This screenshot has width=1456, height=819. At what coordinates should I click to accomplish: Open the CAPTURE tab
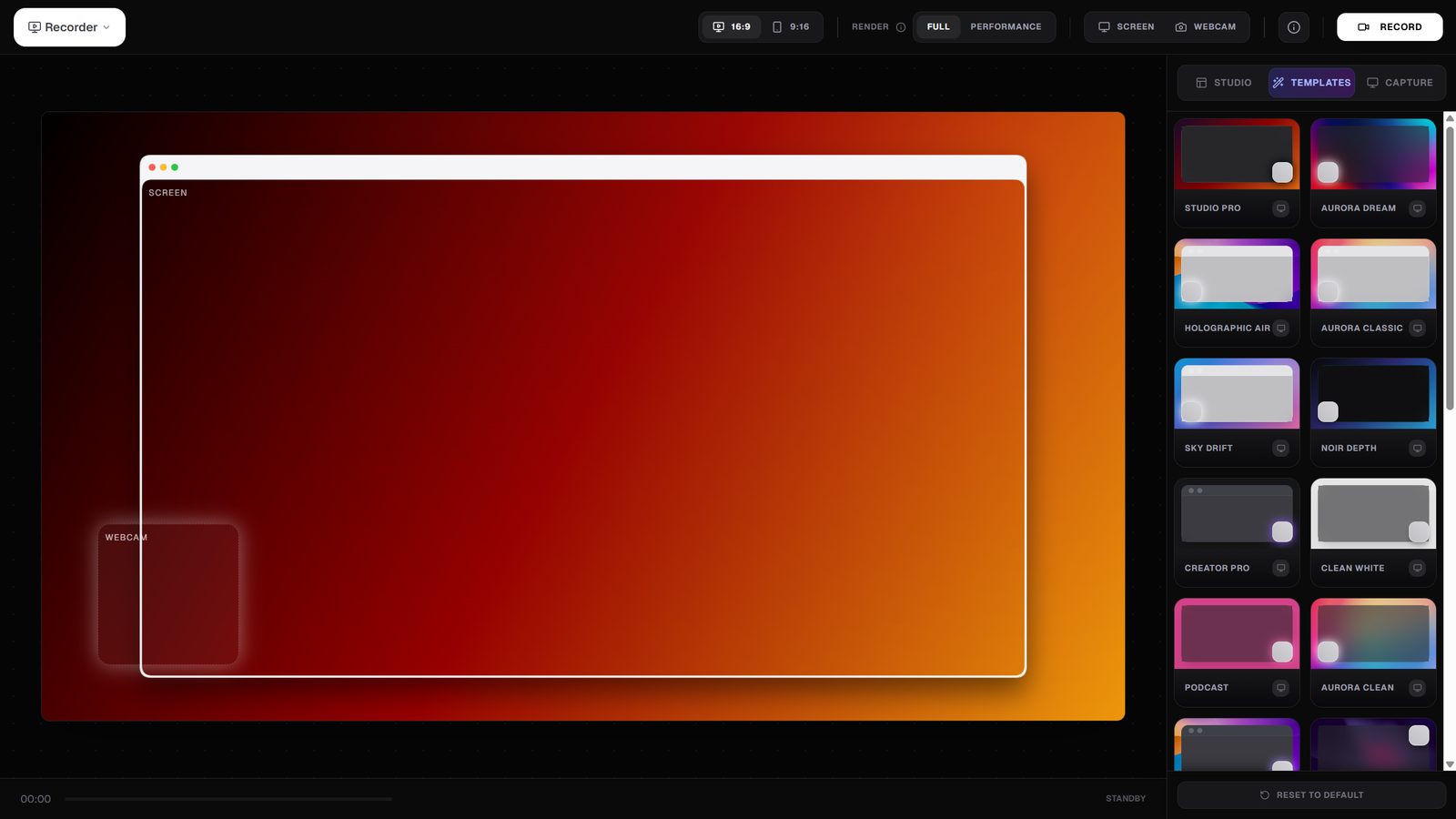[x=1400, y=83]
